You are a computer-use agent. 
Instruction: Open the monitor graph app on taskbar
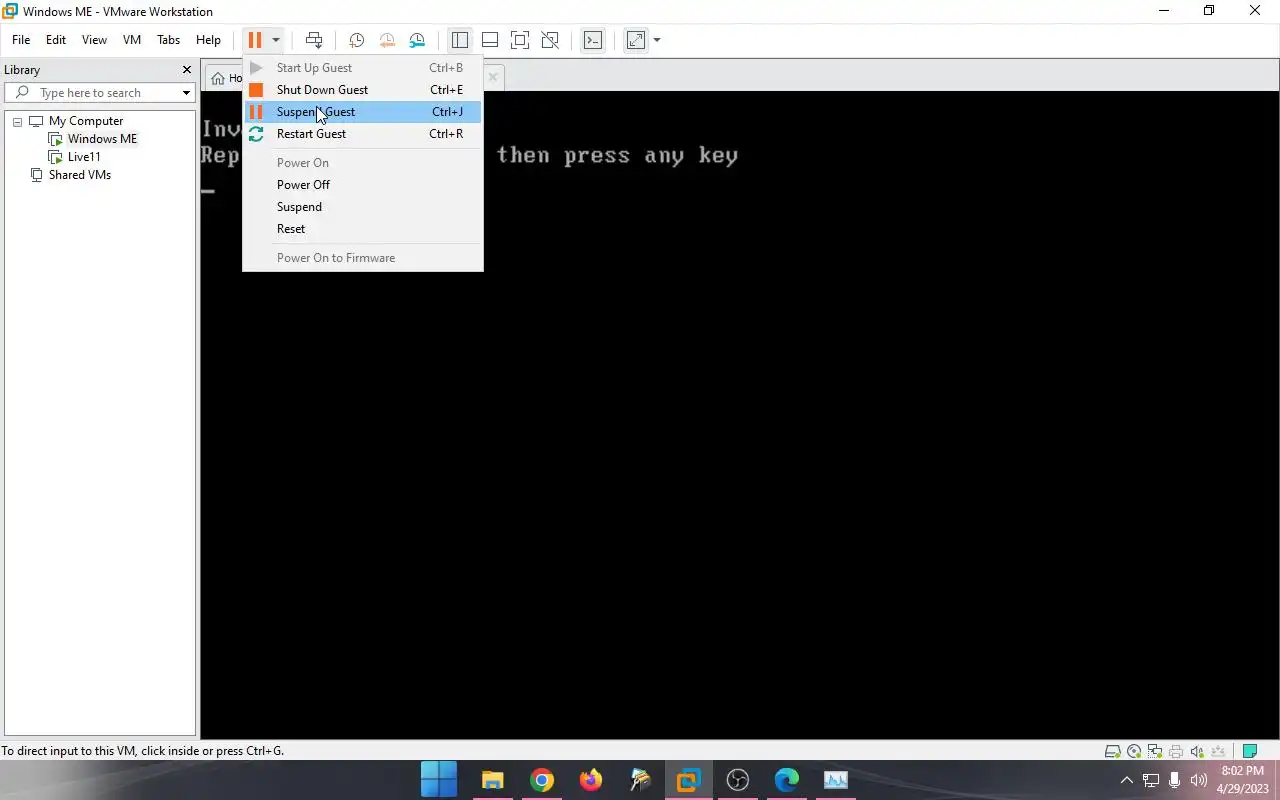835,780
